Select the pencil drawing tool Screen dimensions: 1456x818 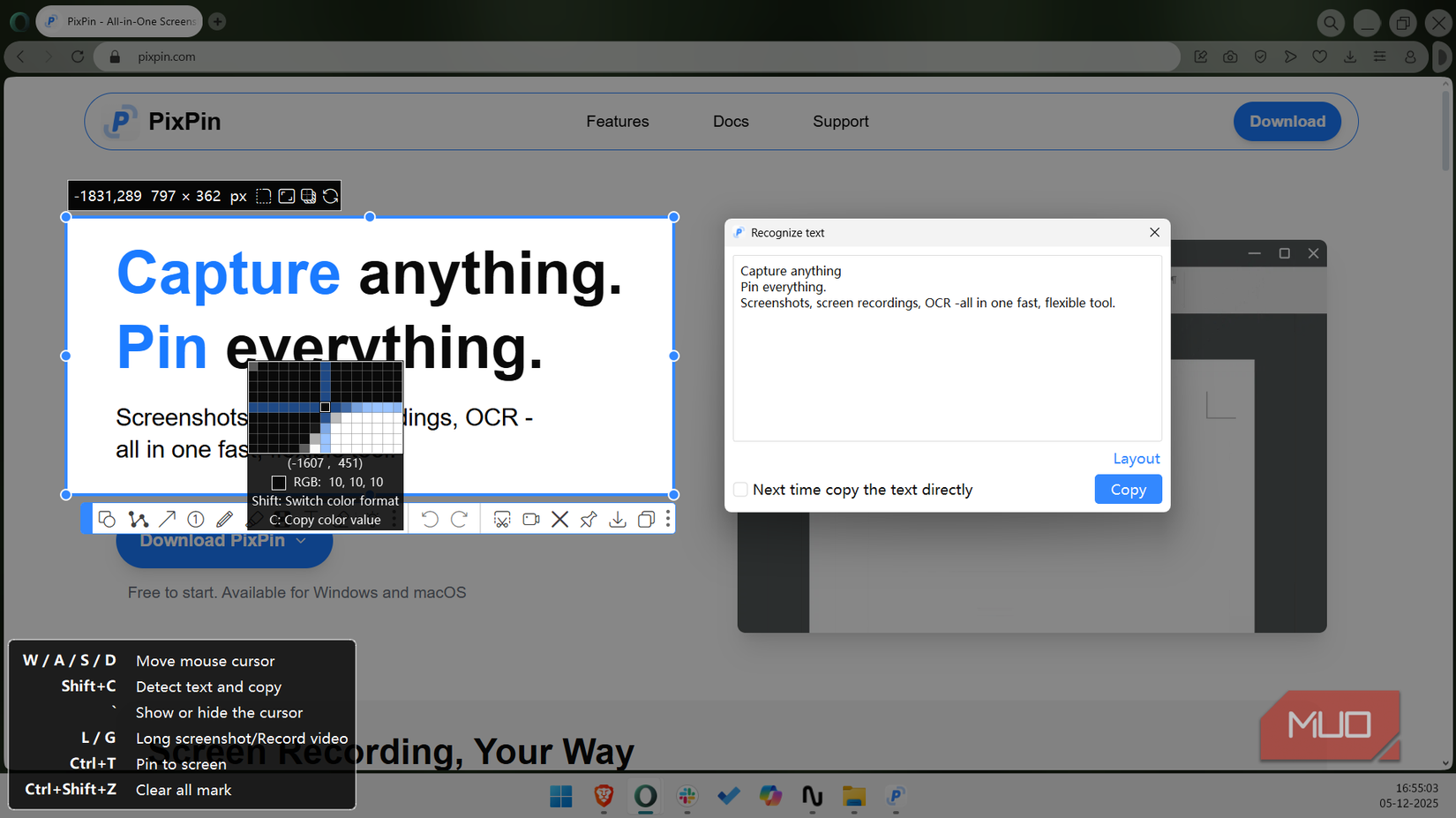point(225,519)
